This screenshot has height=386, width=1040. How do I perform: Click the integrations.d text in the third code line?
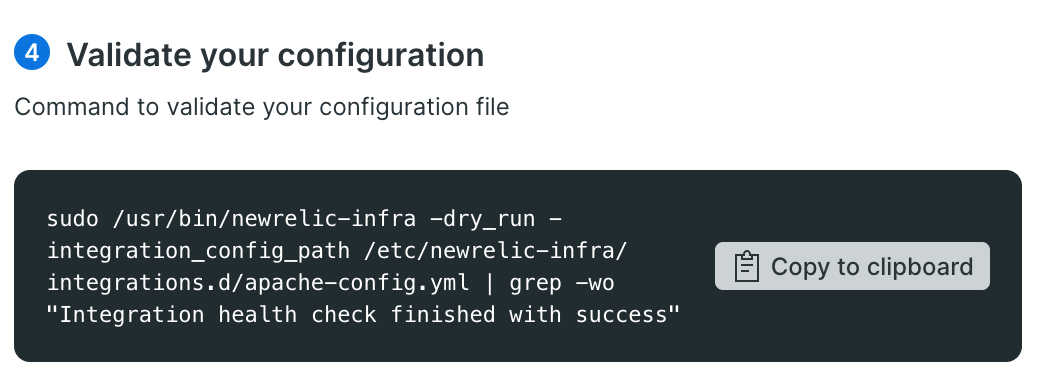pos(139,283)
